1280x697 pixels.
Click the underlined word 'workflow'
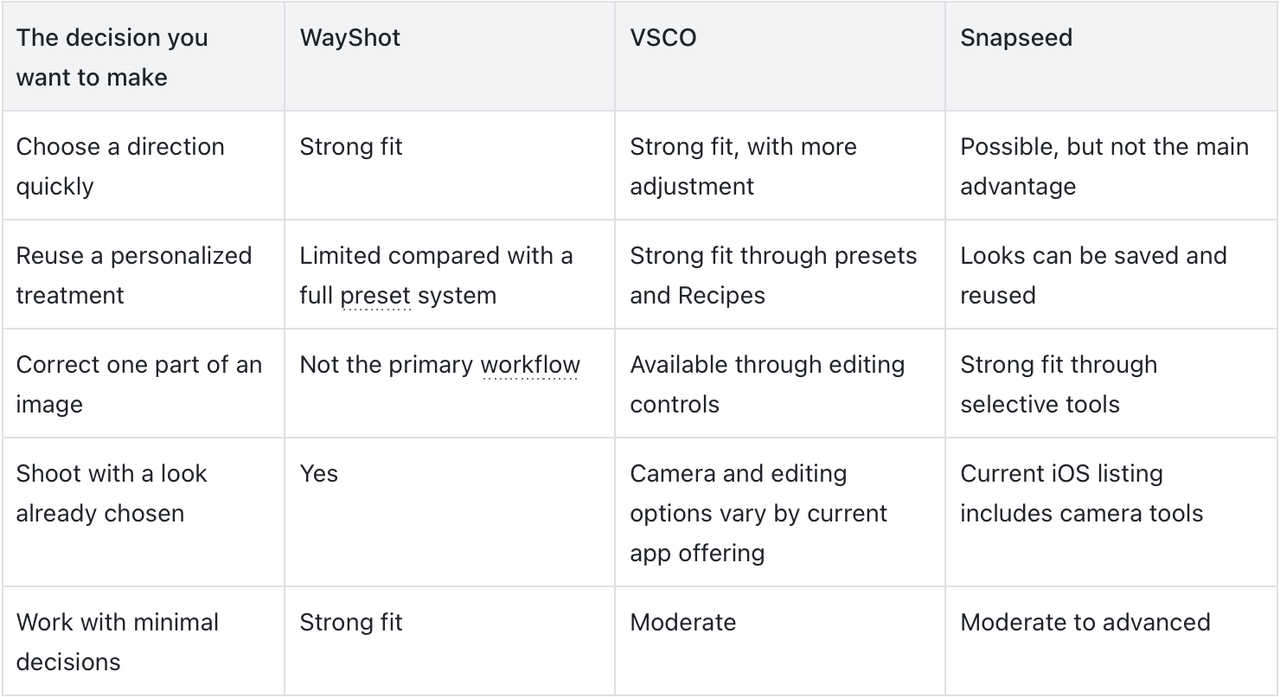[x=530, y=365]
